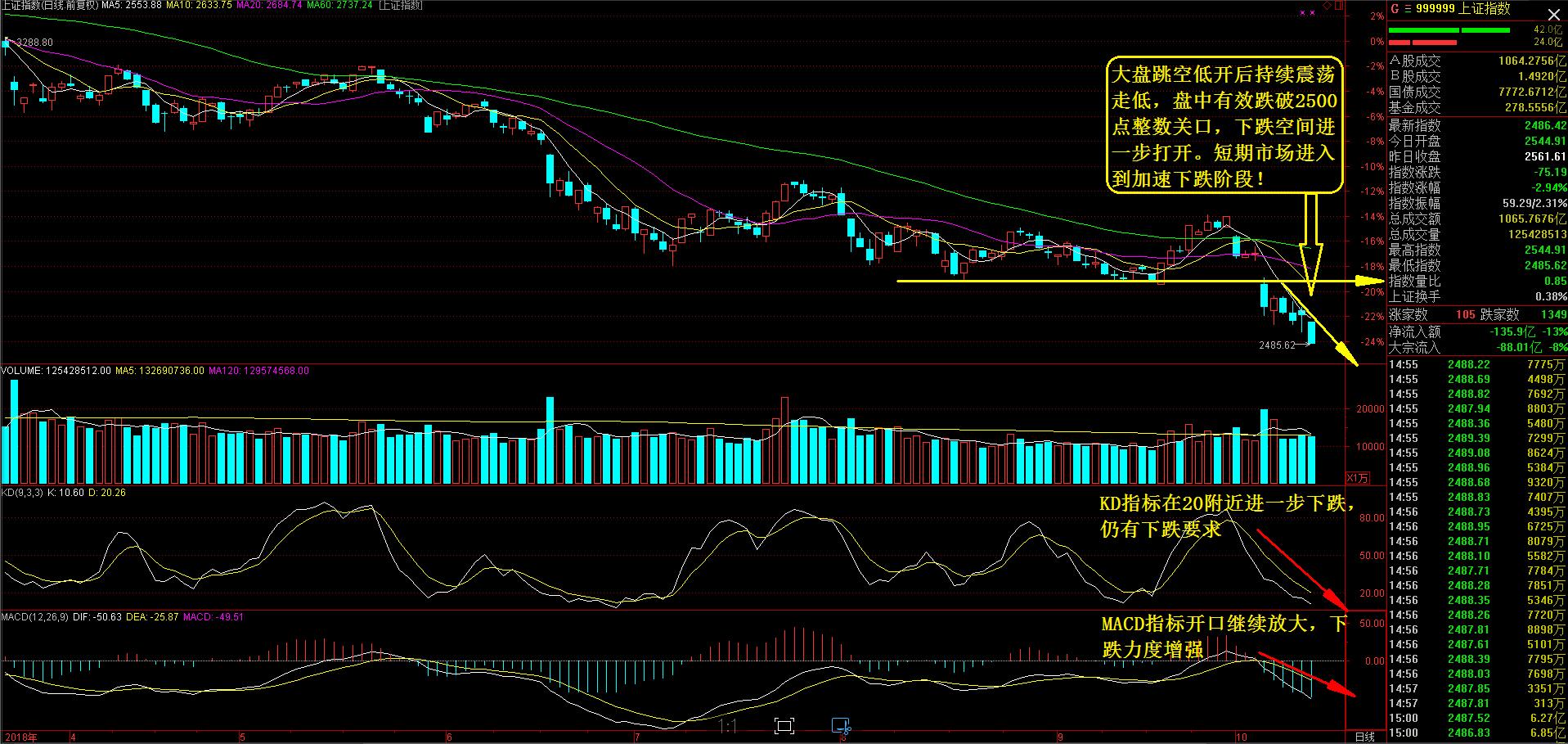Select the MA5: 2553.88 indicator label
Viewport: 1568px width, 744px height.
click(x=132, y=5)
